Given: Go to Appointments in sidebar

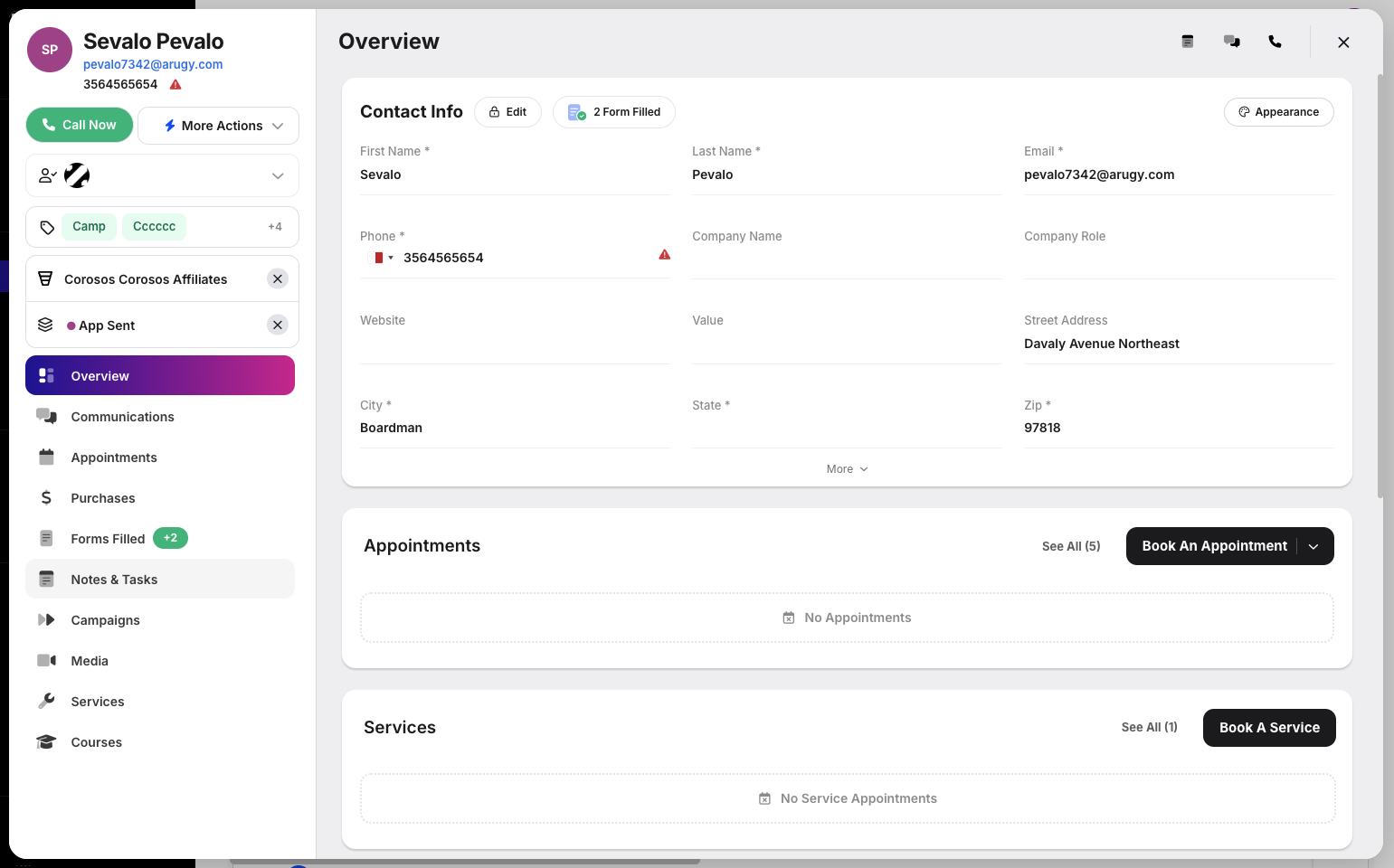Looking at the screenshot, I should [160, 458].
